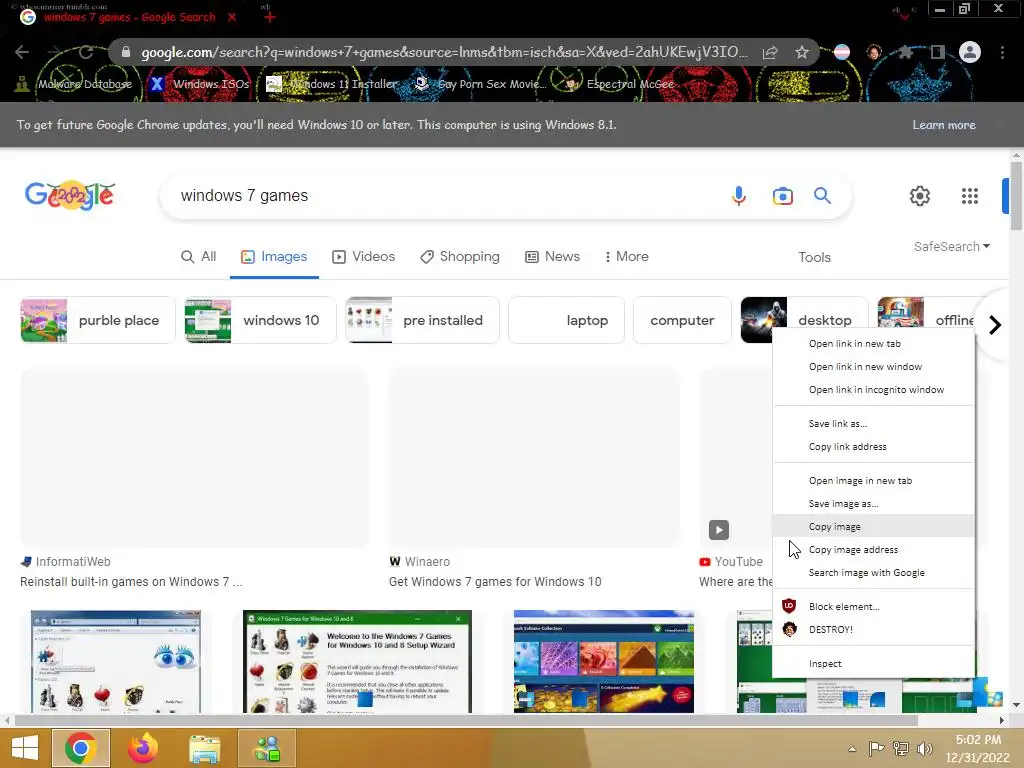Reload the page with the refresh icon
The height and width of the screenshot is (768, 1024).
point(86,52)
